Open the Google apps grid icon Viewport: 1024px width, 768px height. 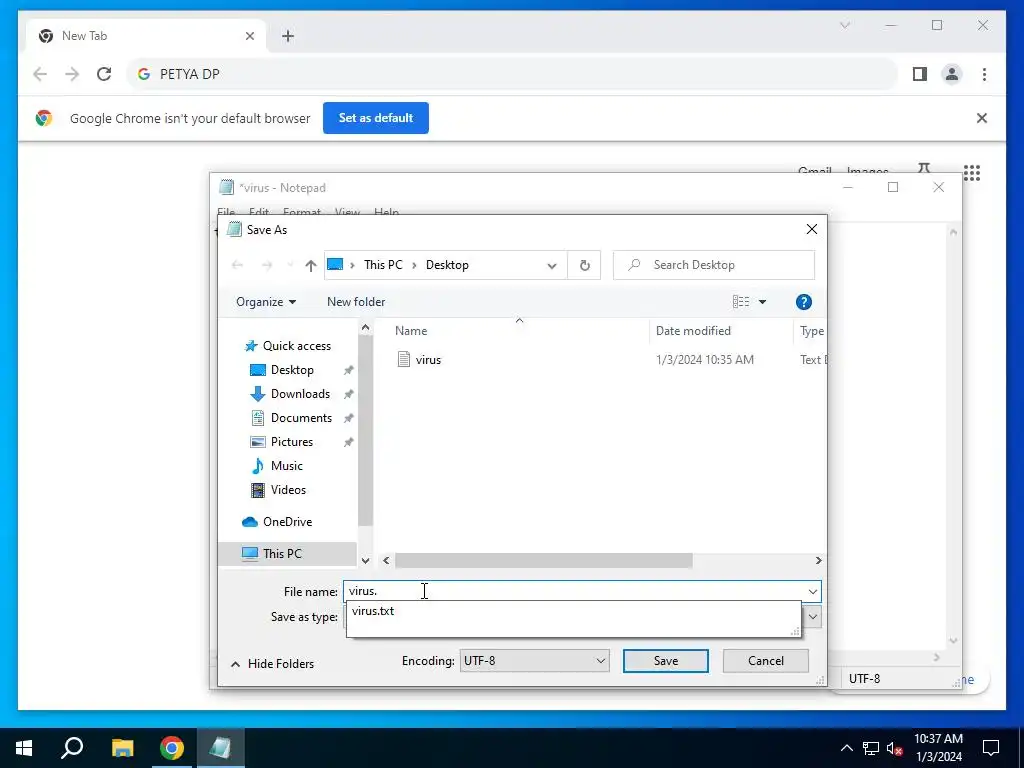[972, 172]
